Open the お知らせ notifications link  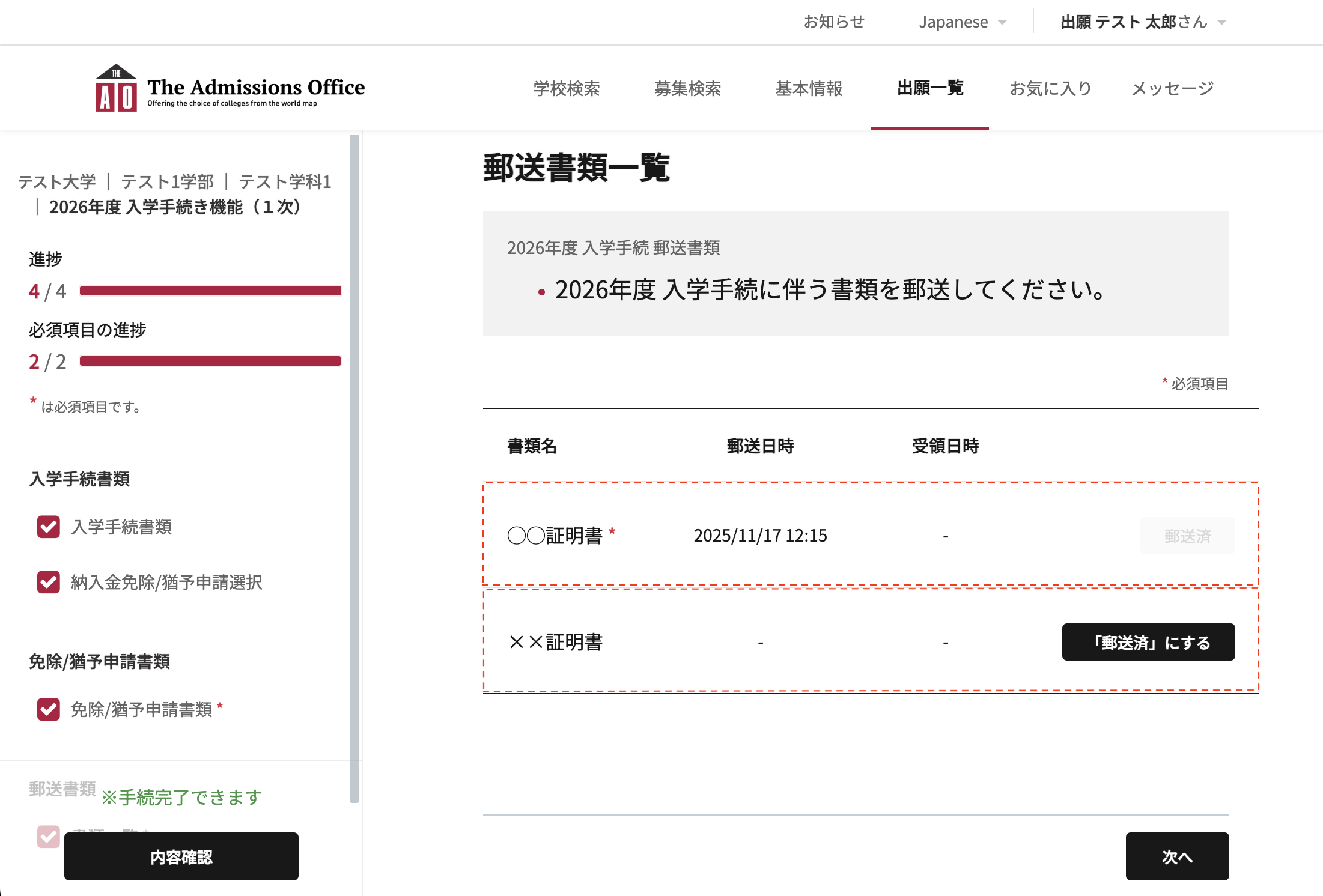tap(833, 22)
